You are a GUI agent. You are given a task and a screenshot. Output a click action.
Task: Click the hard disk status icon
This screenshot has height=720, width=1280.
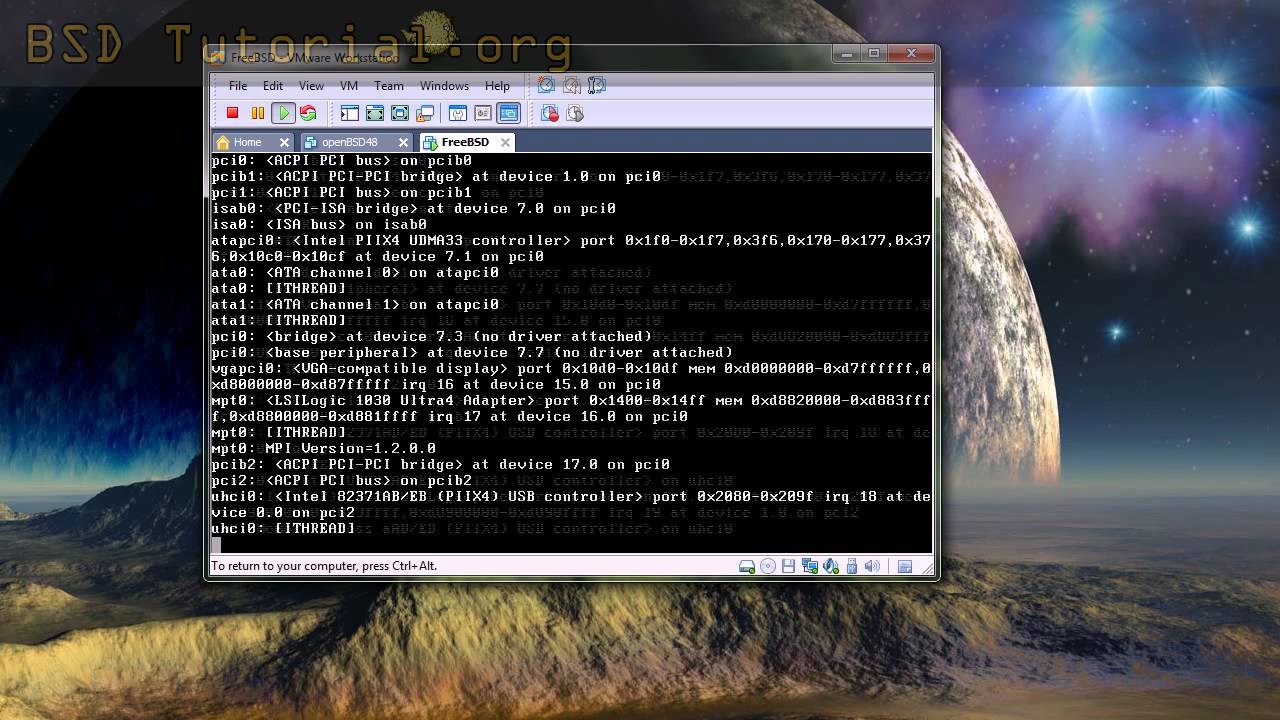(747, 566)
